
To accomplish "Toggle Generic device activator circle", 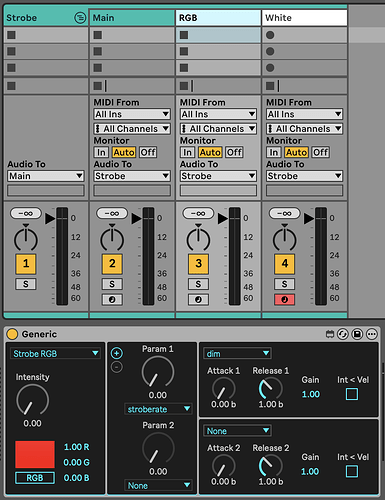I will point(12,334).
